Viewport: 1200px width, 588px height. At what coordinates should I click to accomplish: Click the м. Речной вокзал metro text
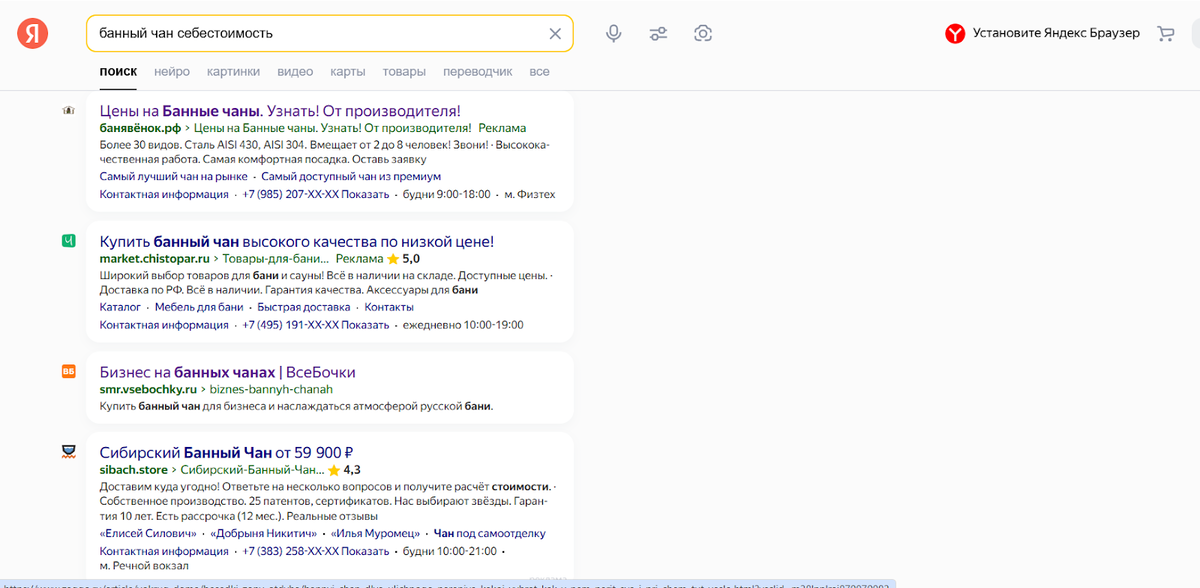(144, 568)
